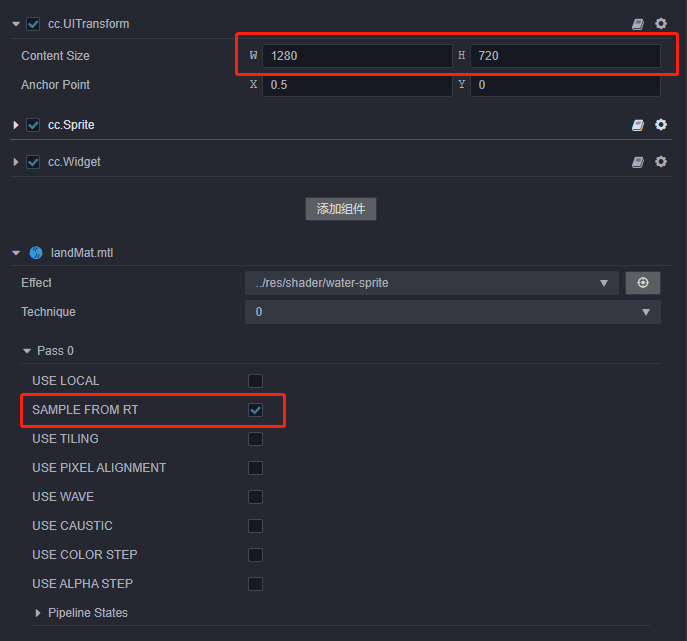Image resolution: width=687 pixels, height=641 pixels.
Task: Enable USE PIXEL ALIGNMENT option
Action: [255, 468]
